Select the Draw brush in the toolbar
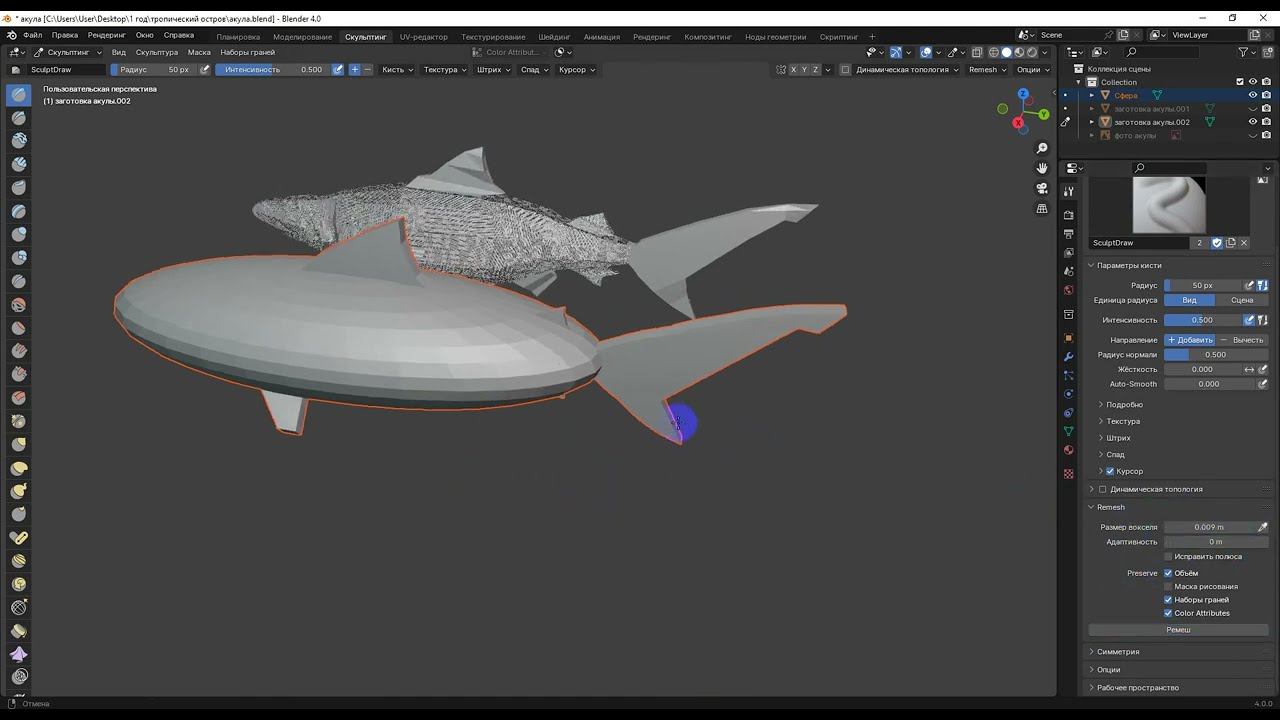Screen dimensions: 1280x720 (19, 95)
